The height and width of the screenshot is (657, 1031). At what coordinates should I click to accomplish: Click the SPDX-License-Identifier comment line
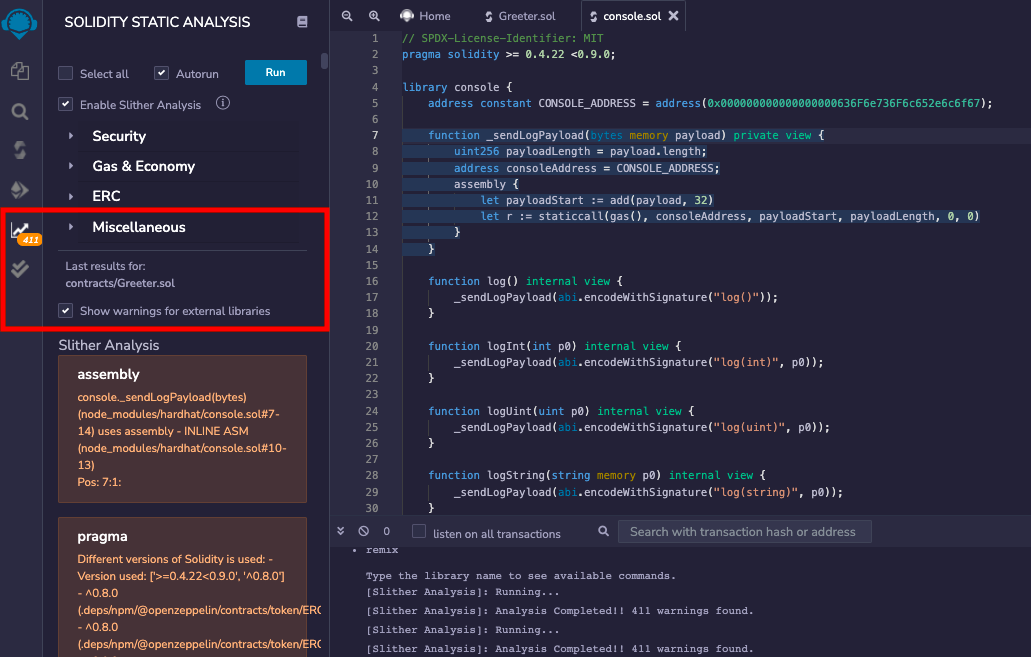502,38
